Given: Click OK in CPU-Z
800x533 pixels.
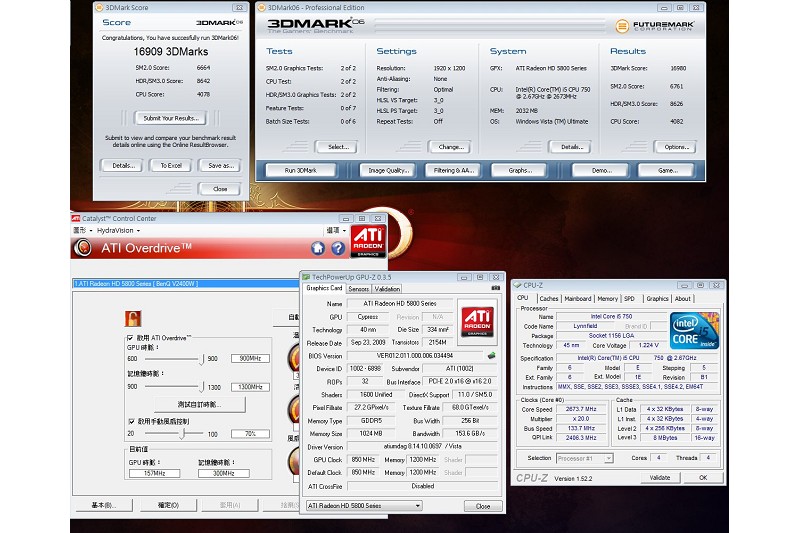Looking at the screenshot, I should pyautogui.click(x=703, y=478).
